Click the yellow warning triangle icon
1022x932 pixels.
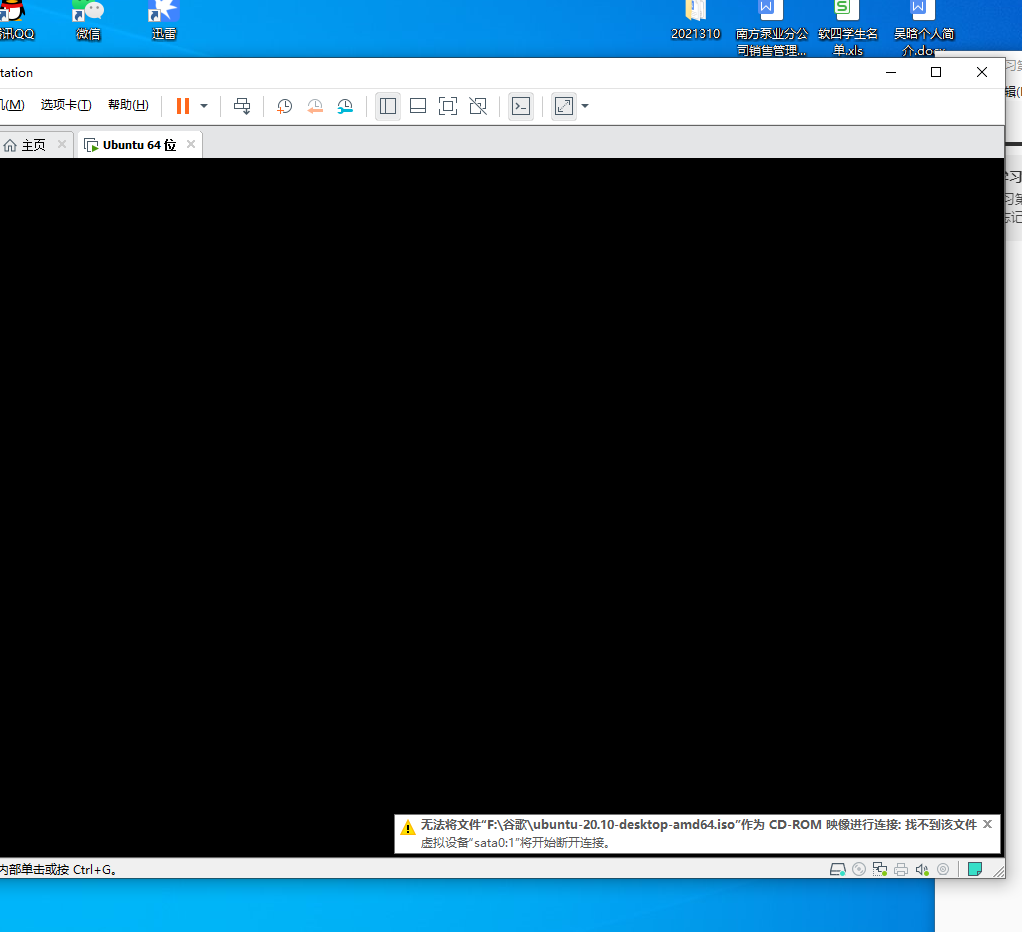point(407,828)
